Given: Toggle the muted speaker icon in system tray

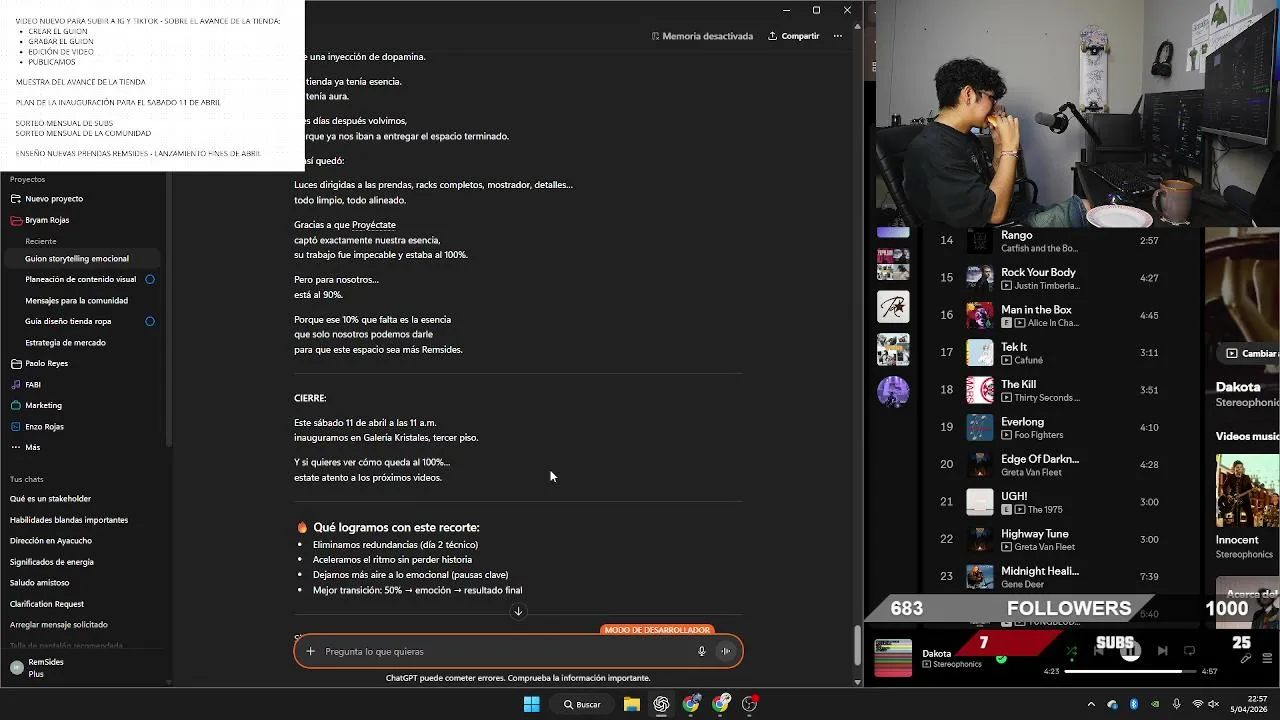Looking at the screenshot, I should (1214, 704).
